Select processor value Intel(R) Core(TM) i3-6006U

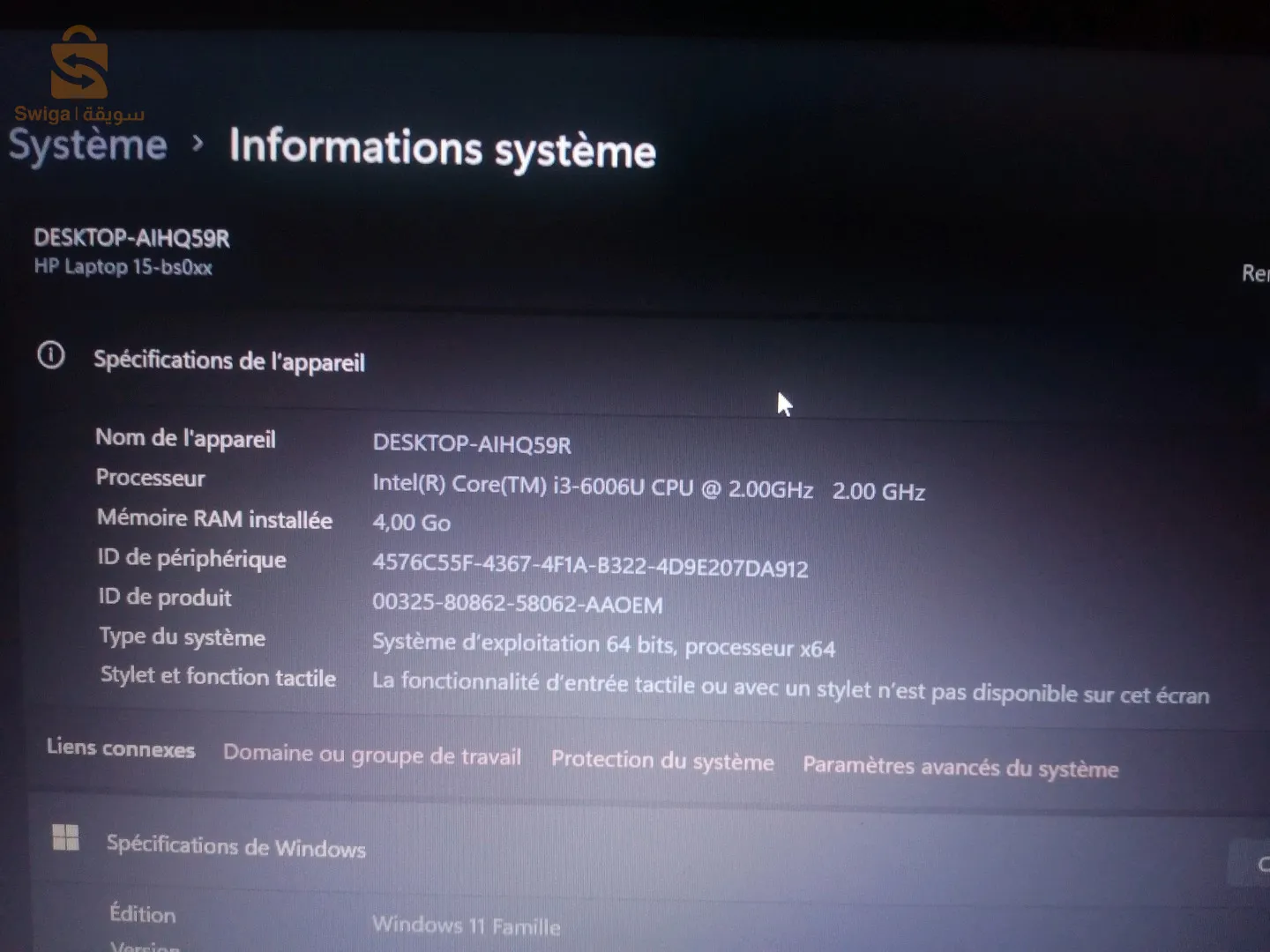coord(648,487)
